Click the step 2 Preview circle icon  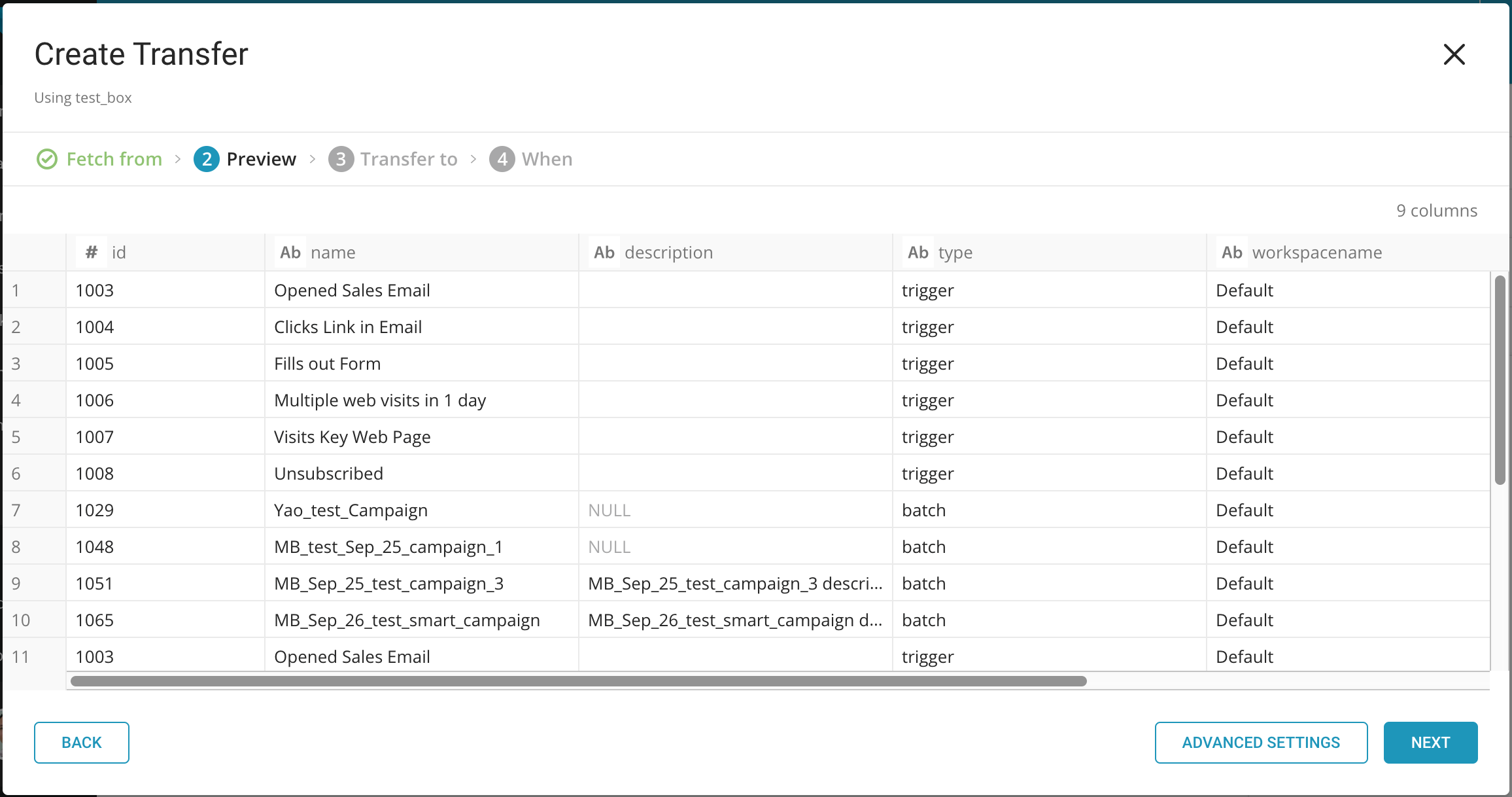pyautogui.click(x=207, y=159)
